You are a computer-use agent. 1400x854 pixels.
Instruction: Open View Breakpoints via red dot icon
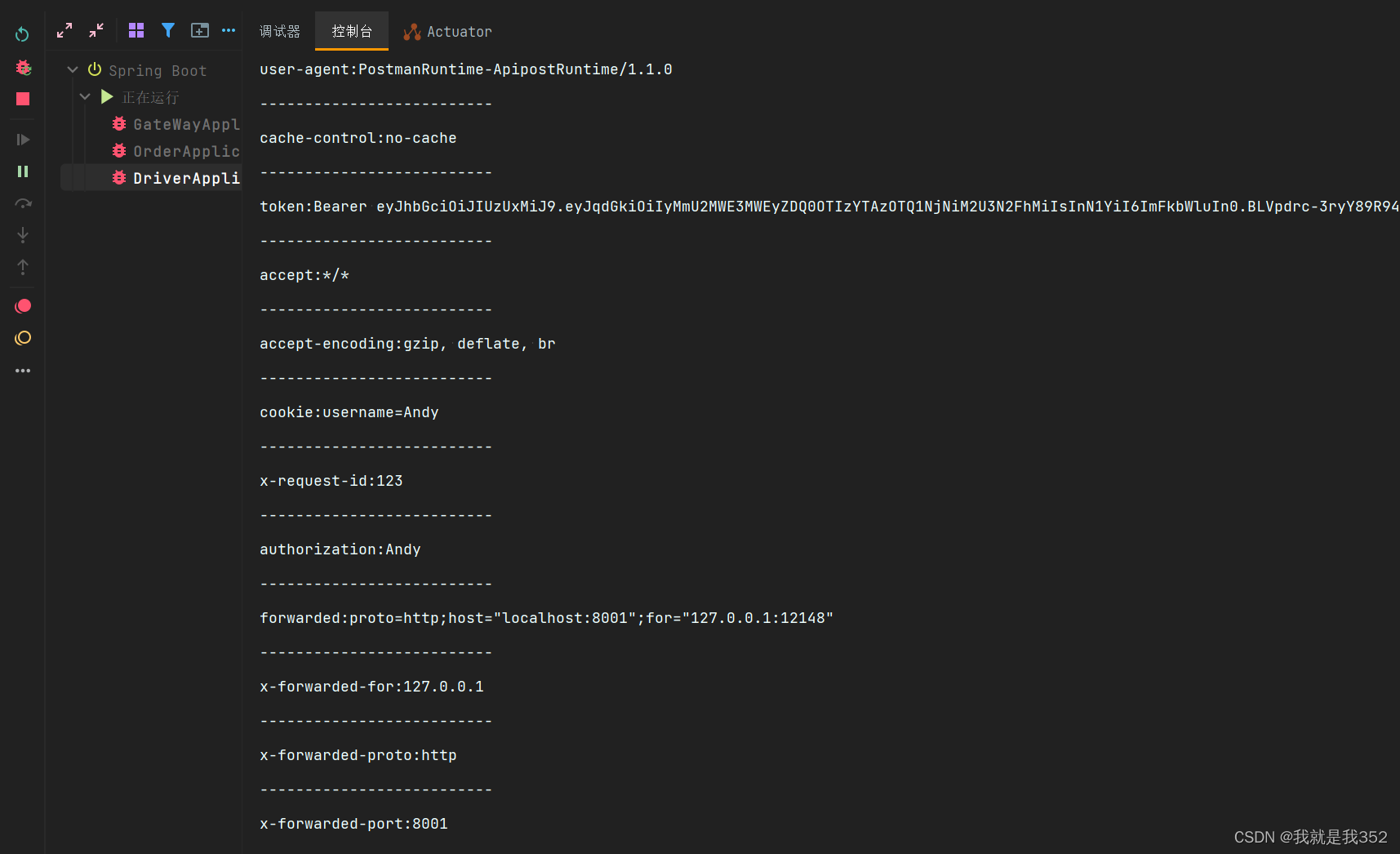(22, 305)
